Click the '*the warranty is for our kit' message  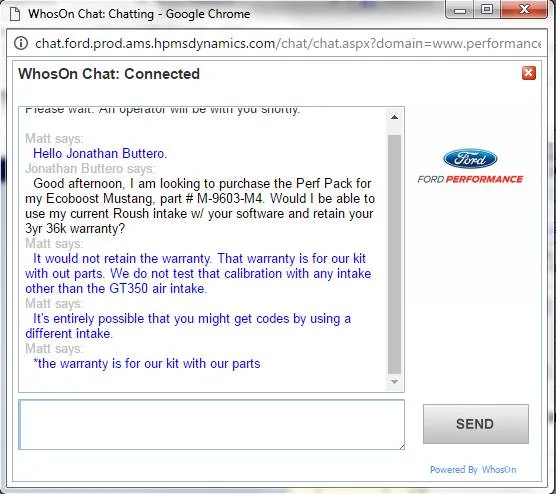click(x=147, y=364)
